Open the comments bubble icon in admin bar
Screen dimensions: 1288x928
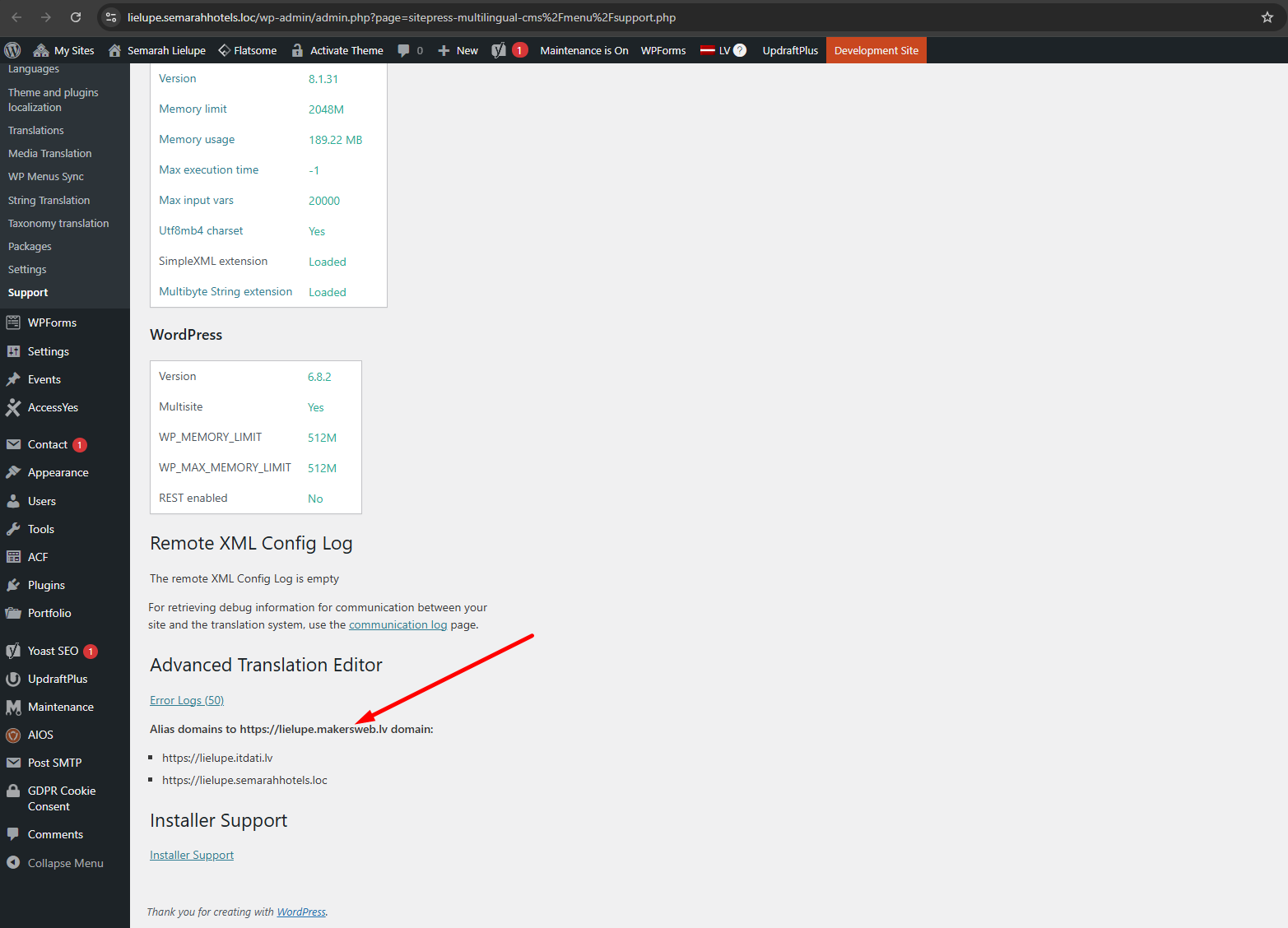tap(403, 50)
